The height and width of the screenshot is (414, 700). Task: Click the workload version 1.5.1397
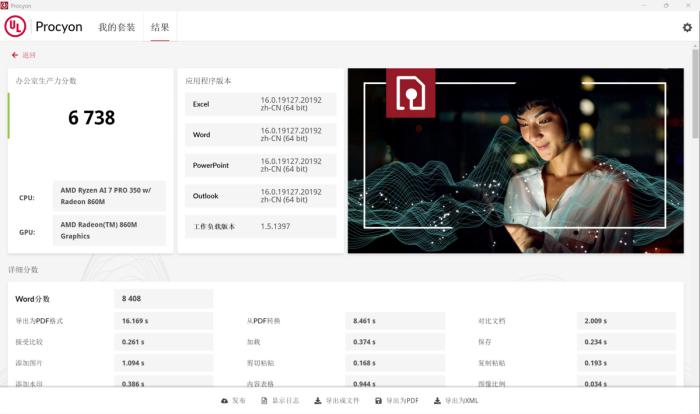(275, 226)
